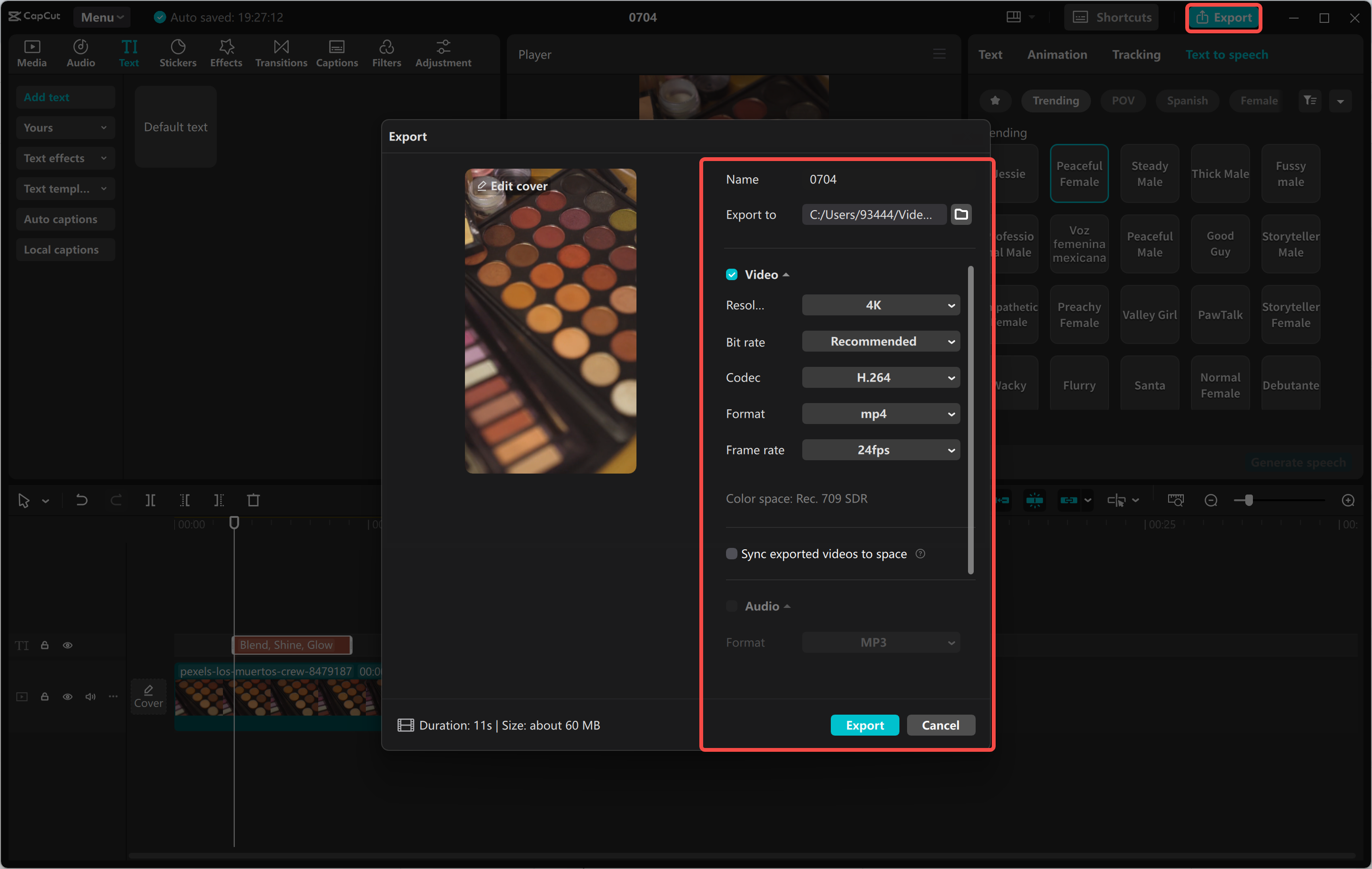This screenshot has width=1372, height=869.
Task: Select the Peaceful Male voice
Action: [1149, 243]
